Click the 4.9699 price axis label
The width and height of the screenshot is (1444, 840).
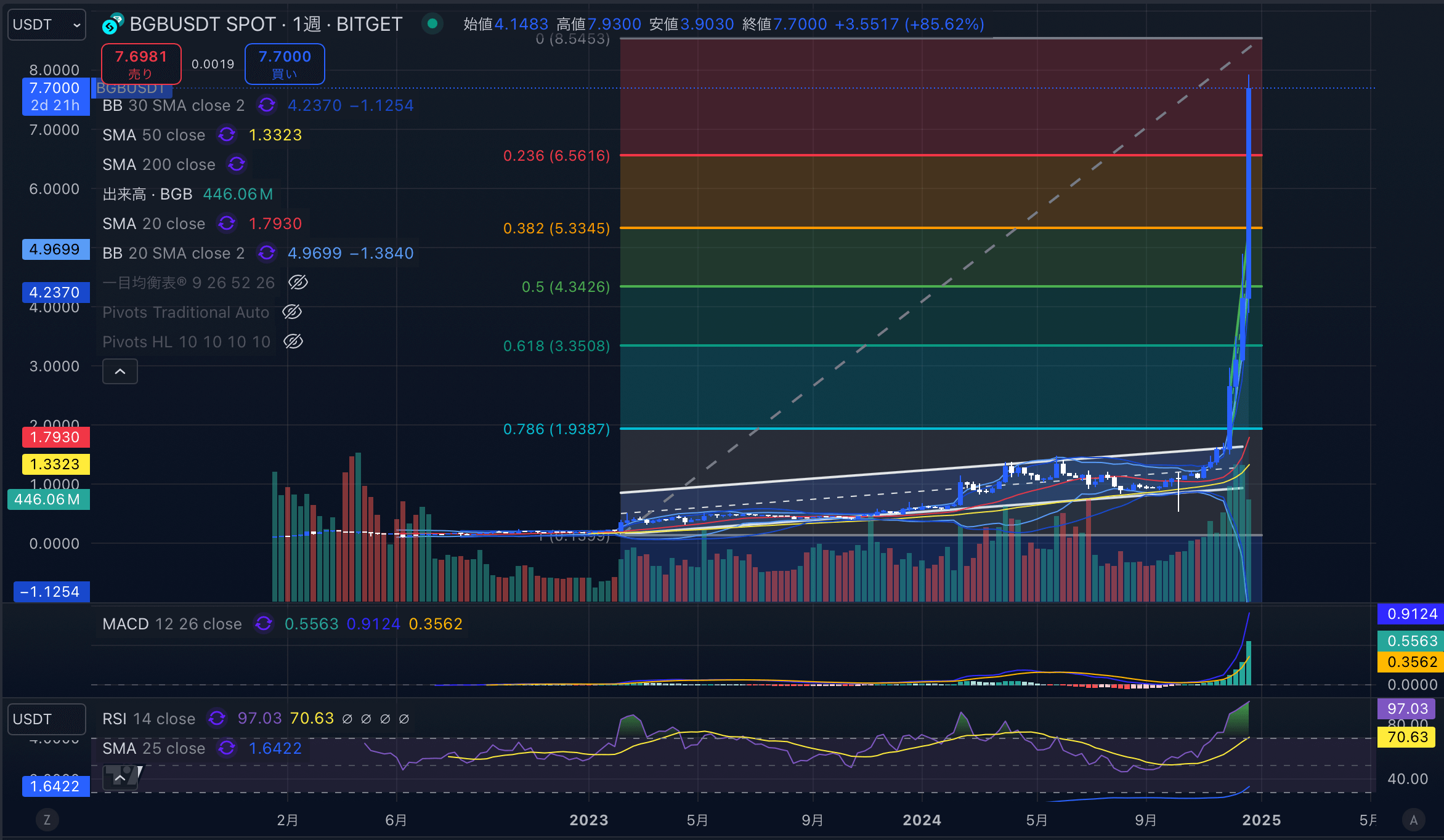coord(56,249)
